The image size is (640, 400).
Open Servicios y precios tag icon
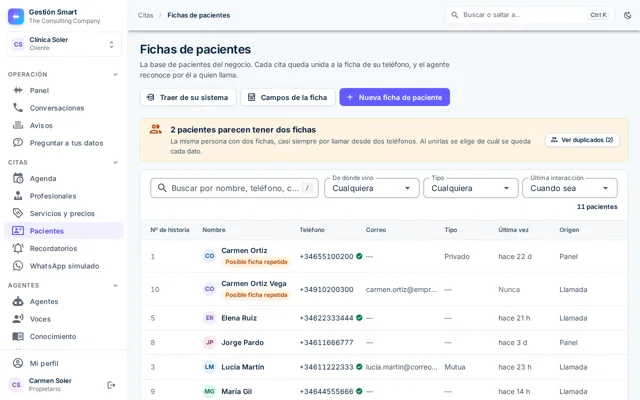pos(18,213)
